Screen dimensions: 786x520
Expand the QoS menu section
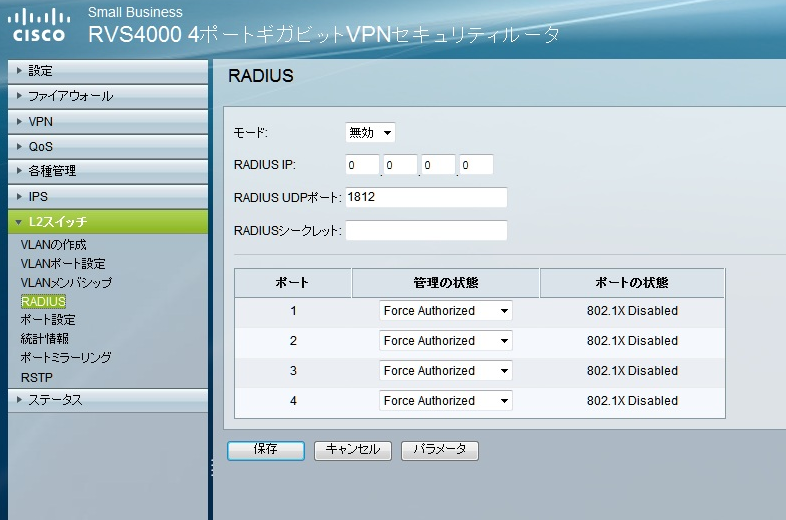coord(108,146)
